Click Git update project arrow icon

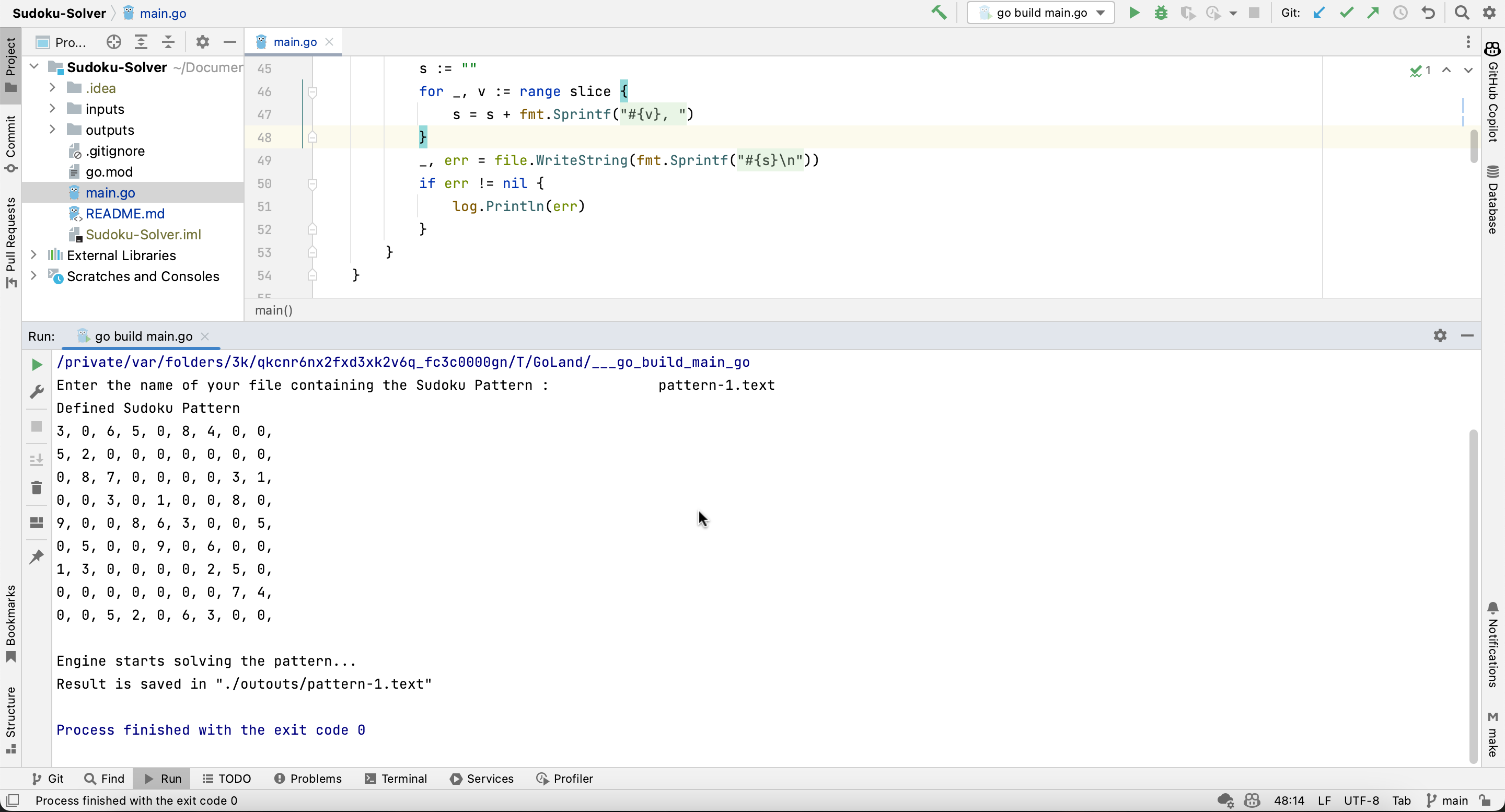1318,13
